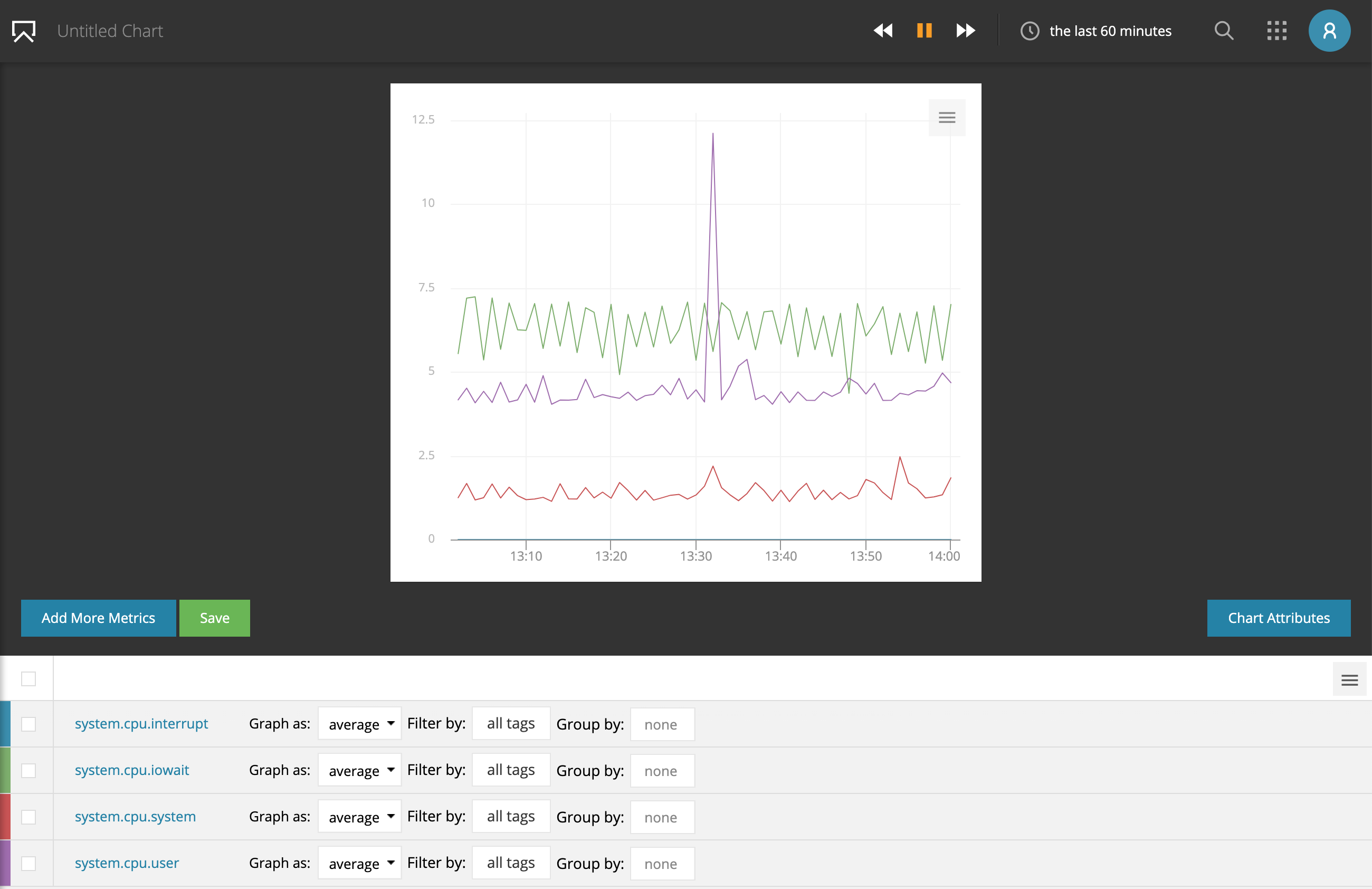1372x889 pixels.
Task: Click the Add More Metrics button
Action: click(x=98, y=618)
